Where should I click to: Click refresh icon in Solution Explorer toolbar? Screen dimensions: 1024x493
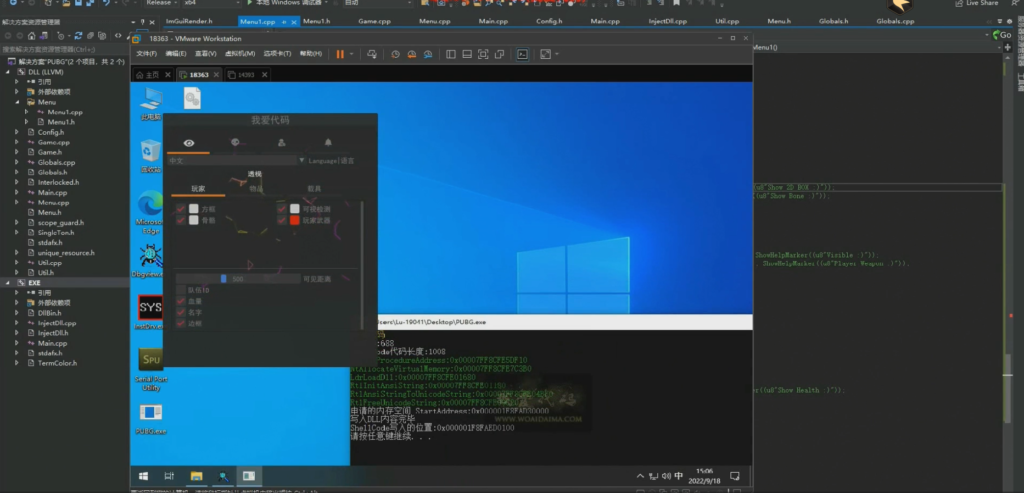coord(78,36)
